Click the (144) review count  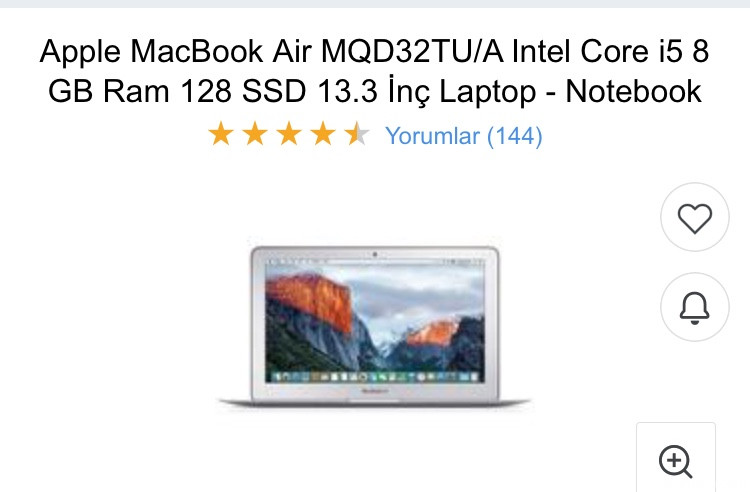coord(515,136)
